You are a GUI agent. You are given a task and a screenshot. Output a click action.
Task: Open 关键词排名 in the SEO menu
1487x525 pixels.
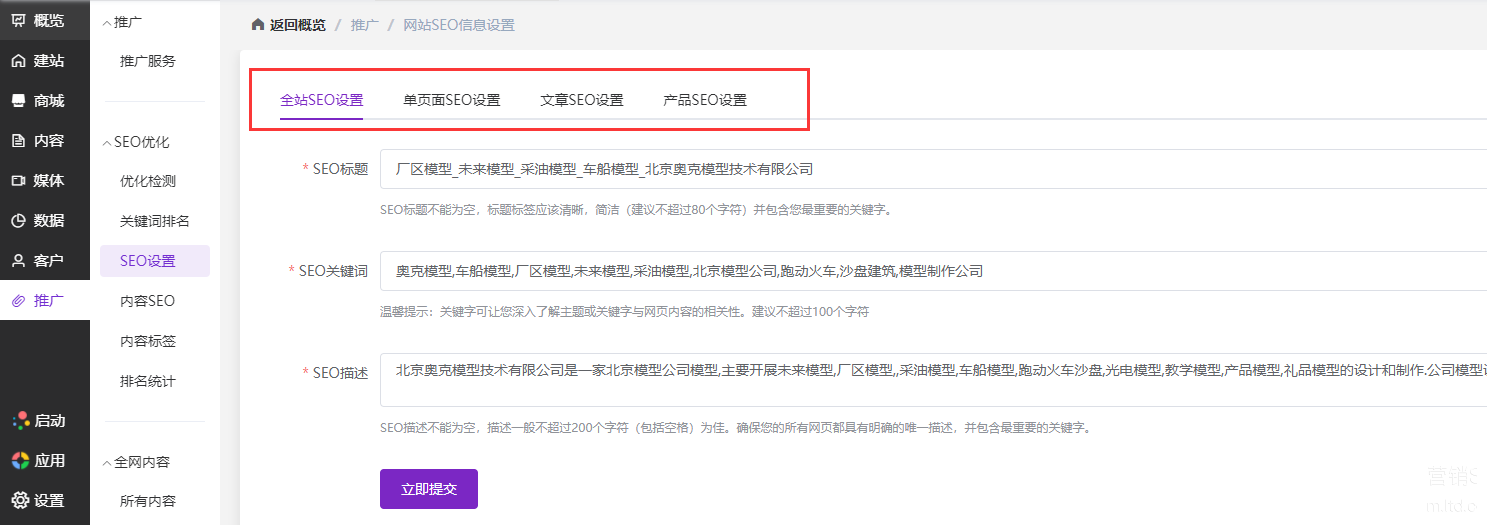point(154,221)
